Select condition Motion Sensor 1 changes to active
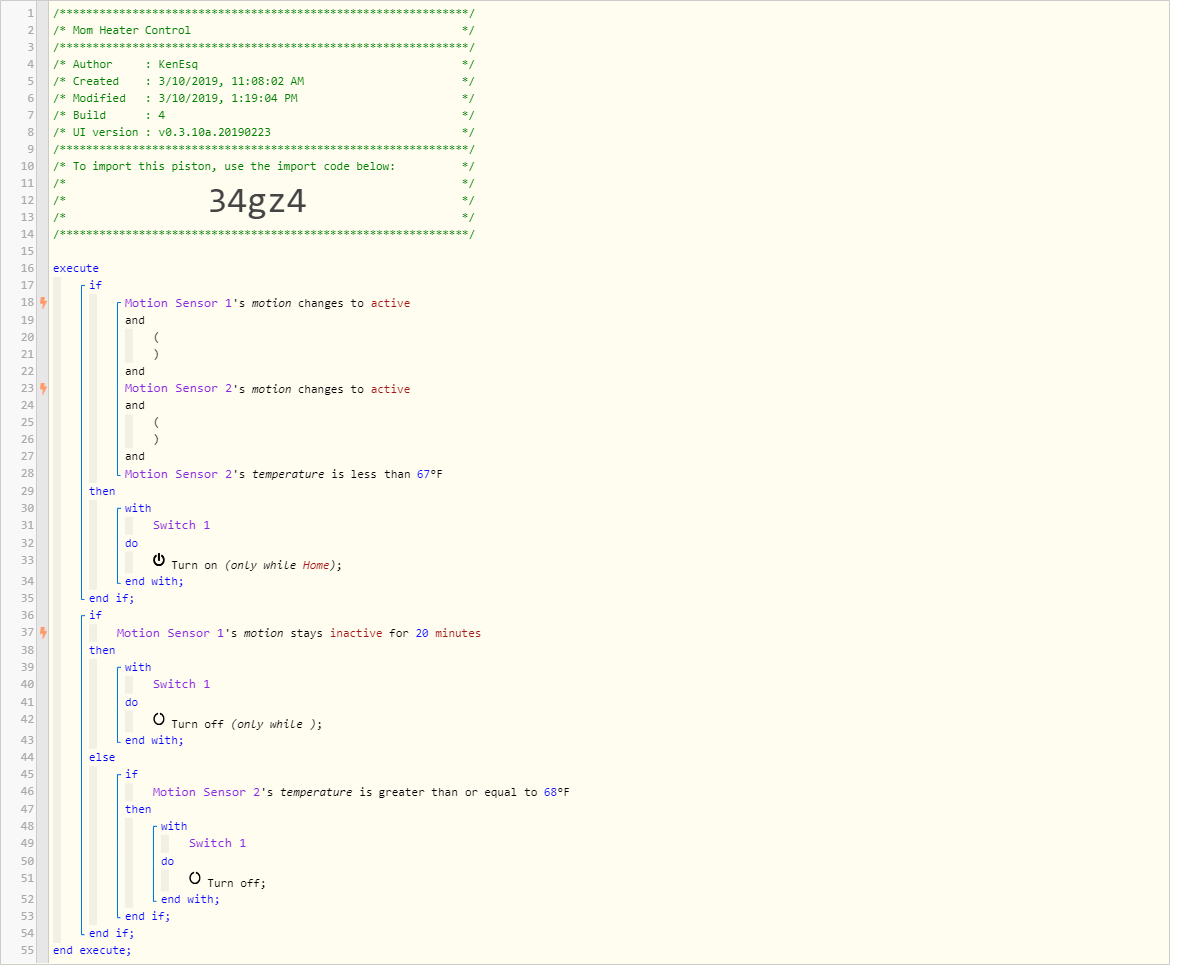The height and width of the screenshot is (968, 1178). click(x=267, y=304)
